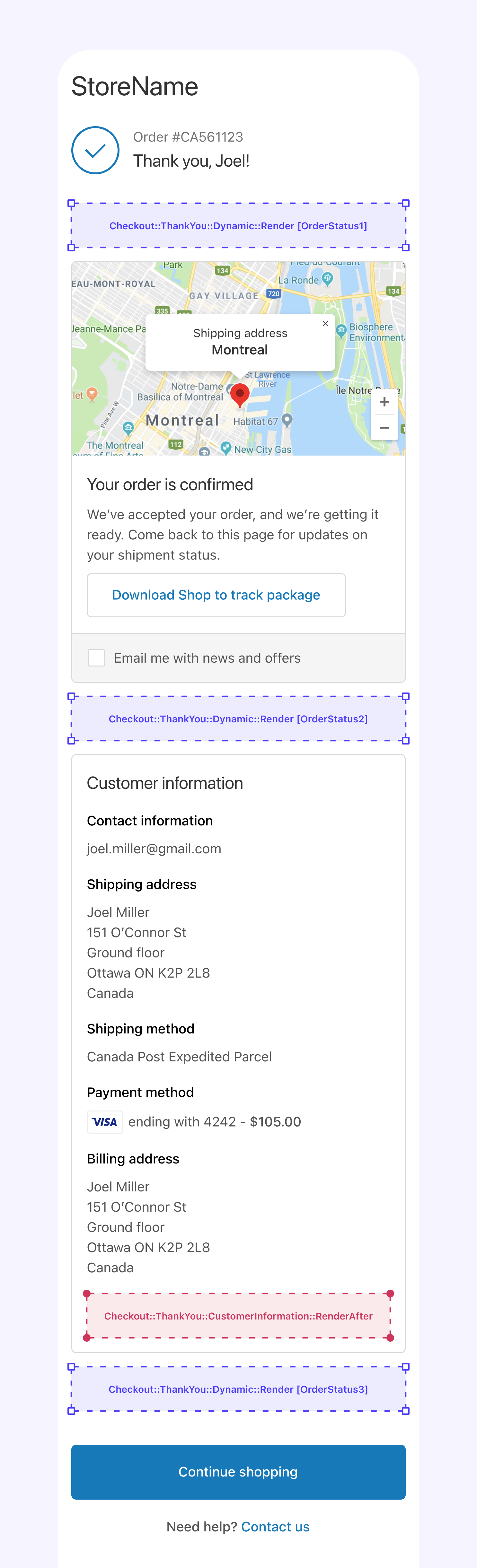Click the Notre-Dame Basilica map marker
Screen dimensions: 477x1568
click(230, 388)
